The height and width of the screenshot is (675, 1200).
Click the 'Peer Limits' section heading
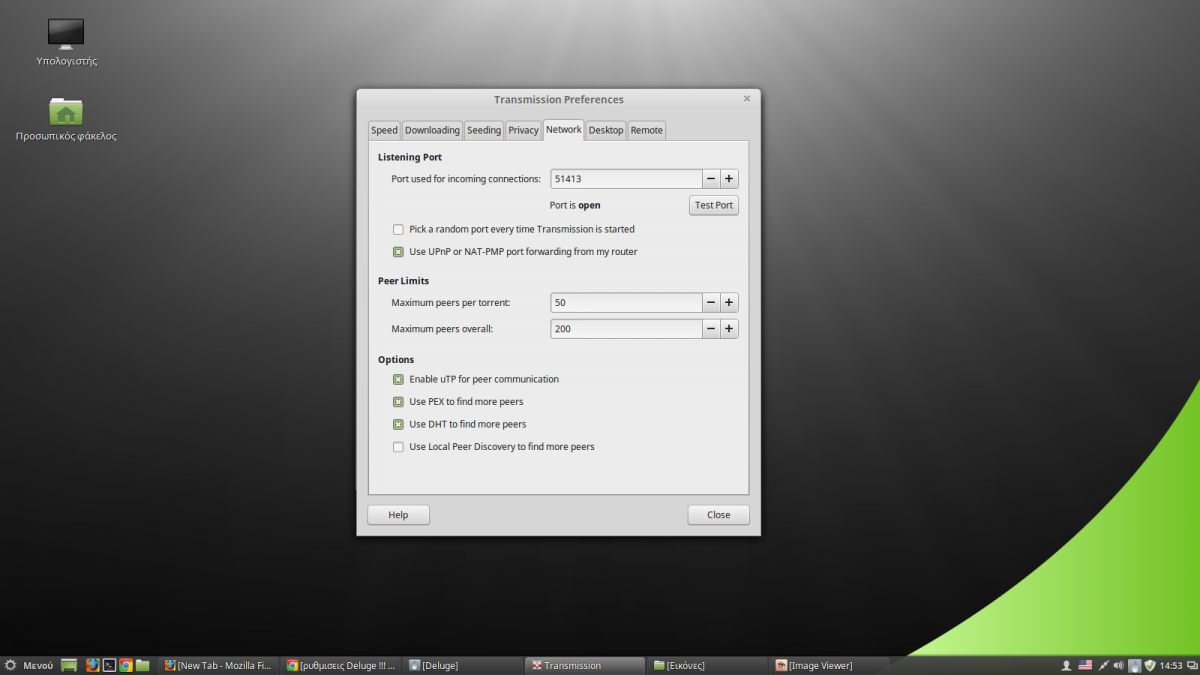[x=403, y=281]
